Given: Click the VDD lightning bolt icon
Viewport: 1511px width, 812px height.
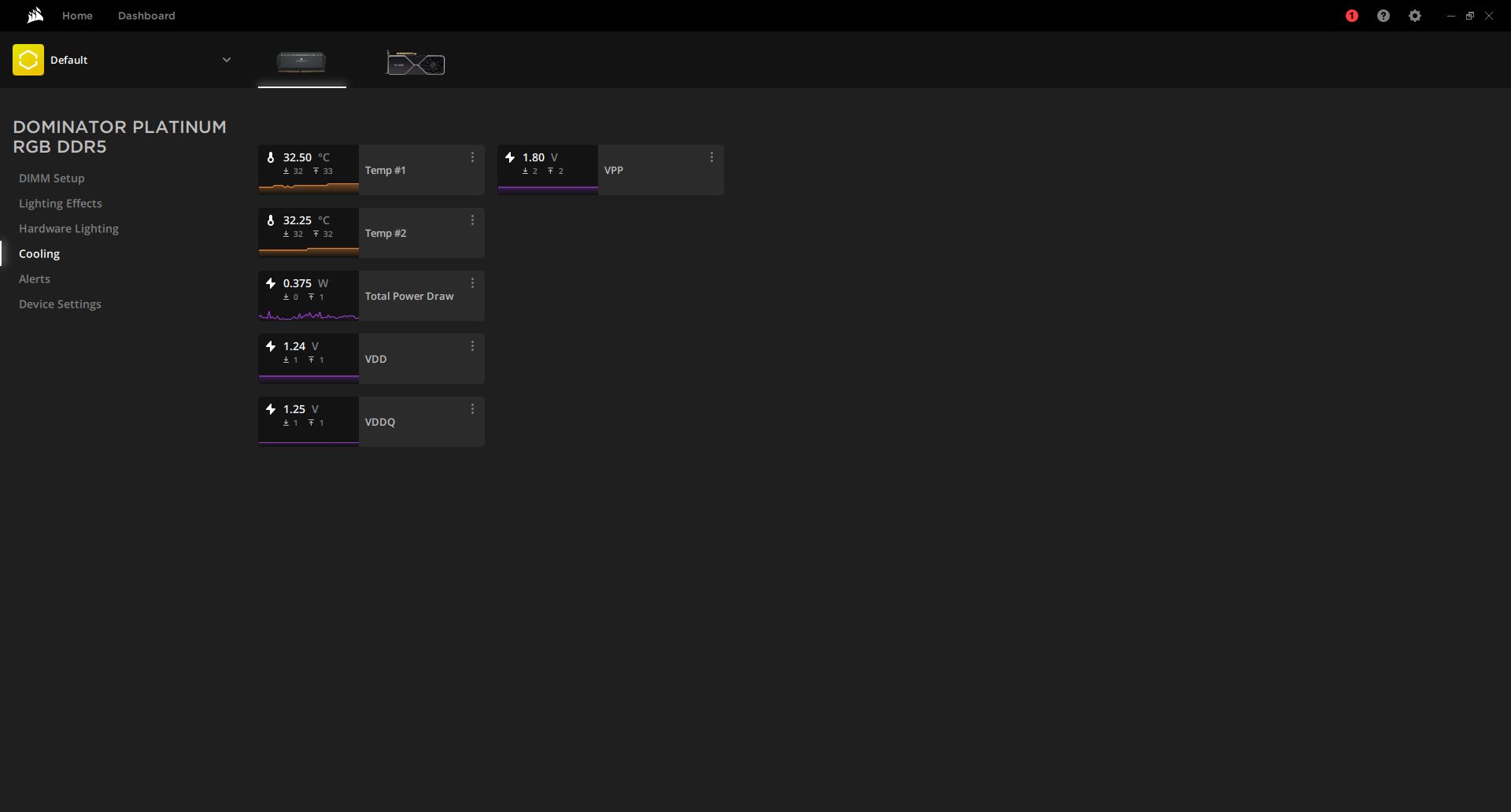Looking at the screenshot, I should [271, 346].
